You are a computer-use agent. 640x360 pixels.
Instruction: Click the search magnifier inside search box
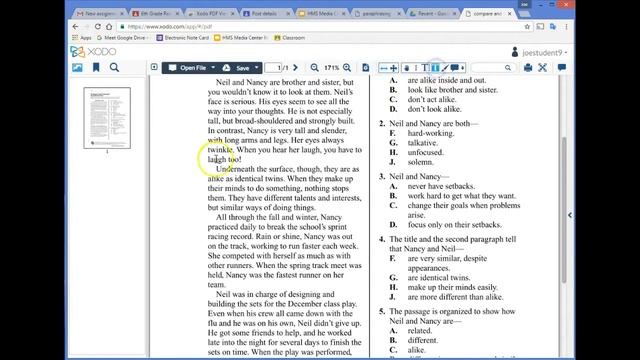click(508, 68)
